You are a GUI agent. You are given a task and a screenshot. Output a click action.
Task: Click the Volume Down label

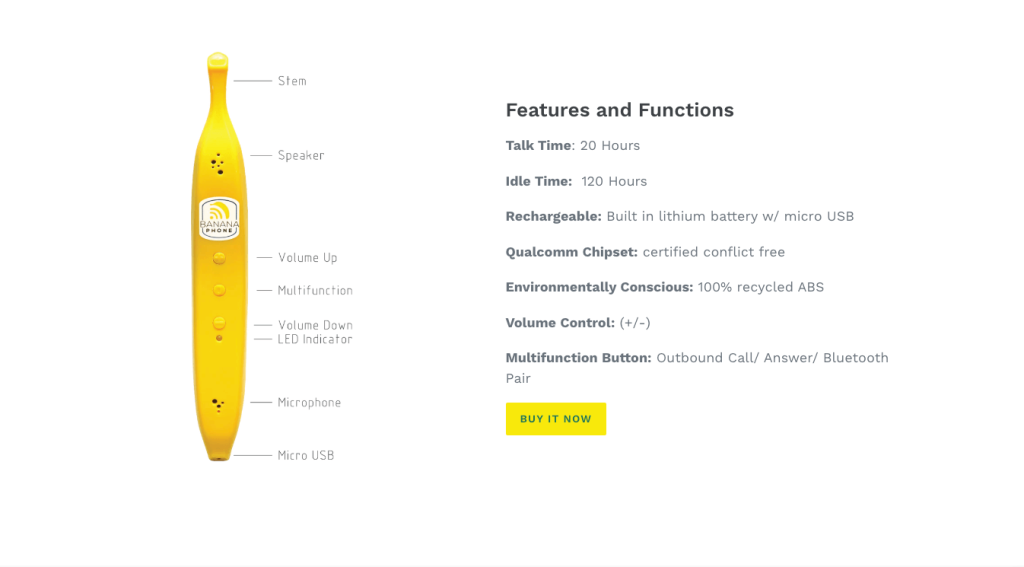point(315,325)
